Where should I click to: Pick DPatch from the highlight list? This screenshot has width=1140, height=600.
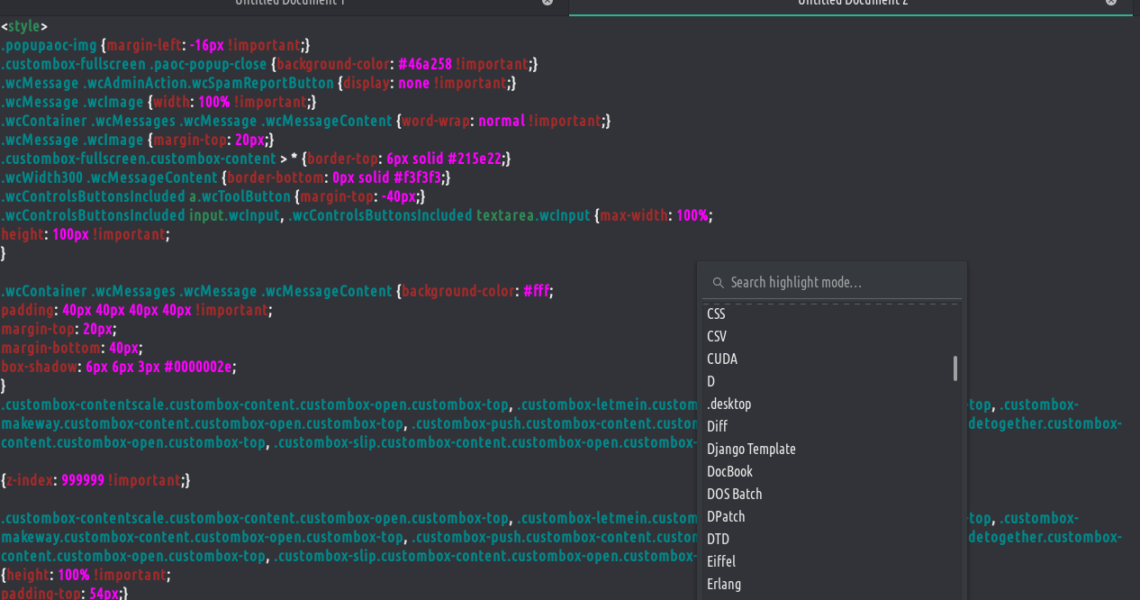tap(726, 517)
